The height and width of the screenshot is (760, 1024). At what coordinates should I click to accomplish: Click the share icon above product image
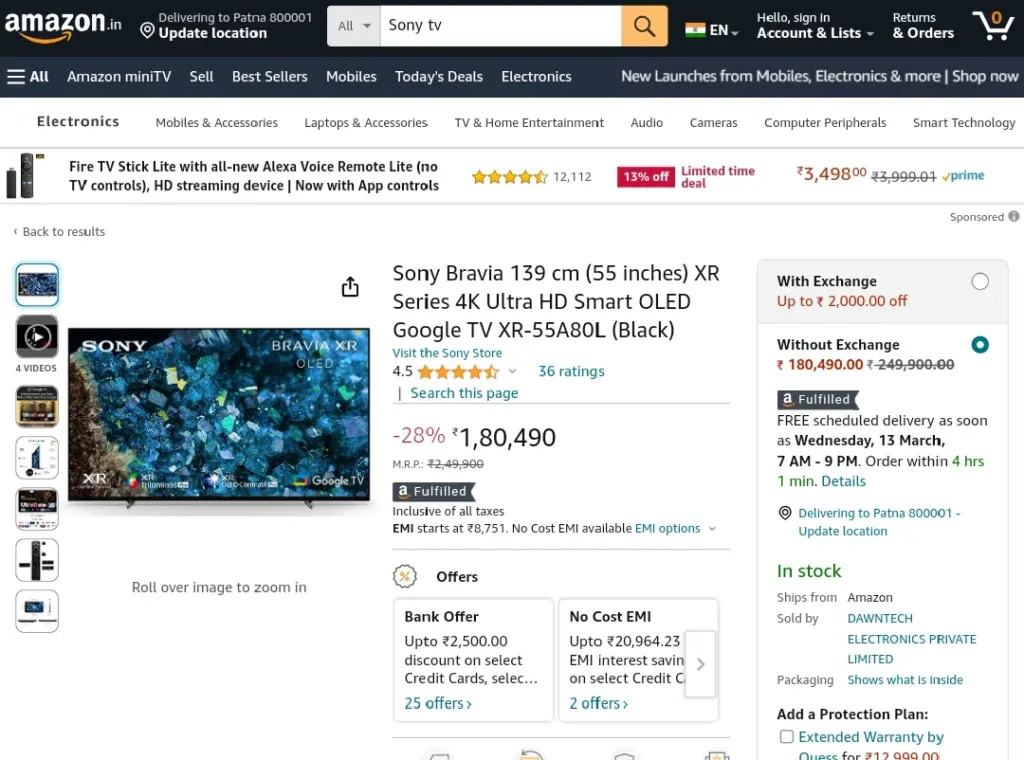[350, 287]
